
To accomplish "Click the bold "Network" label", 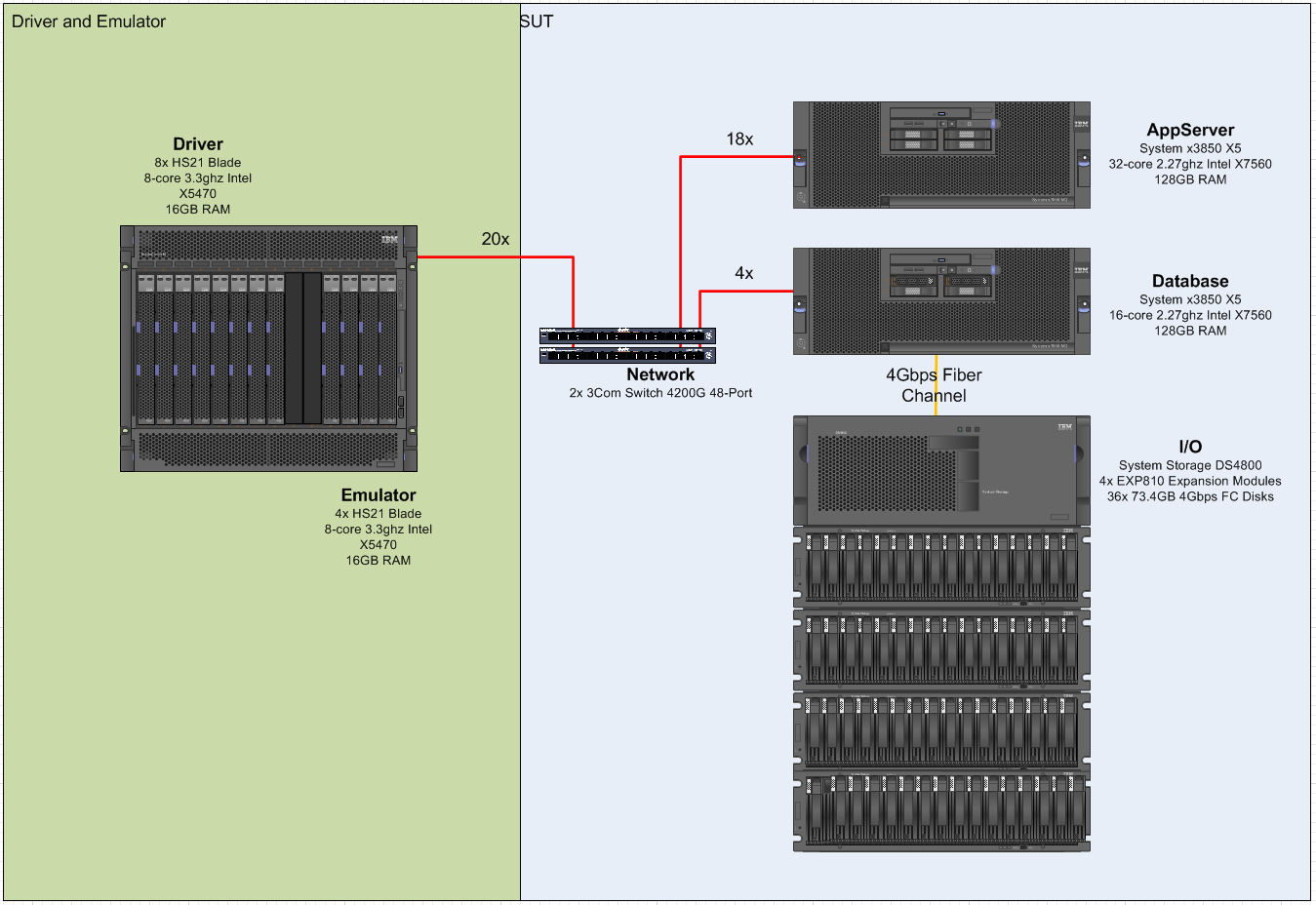I will click(x=660, y=375).
